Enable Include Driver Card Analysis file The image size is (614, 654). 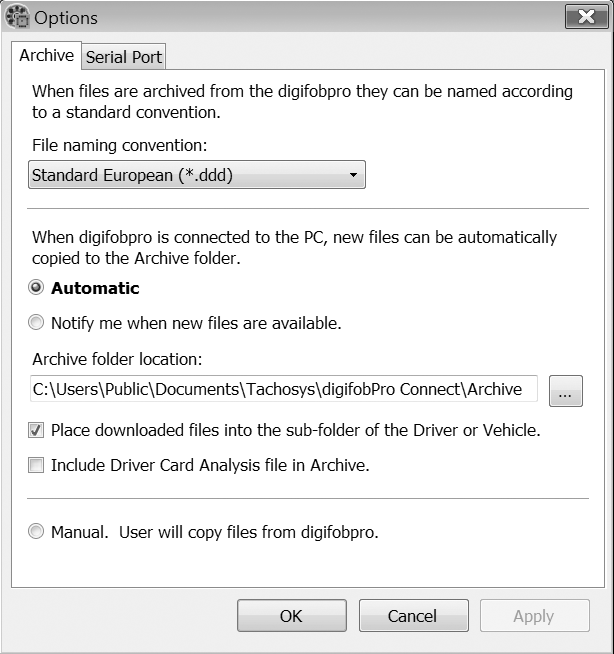pyautogui.click(x=36, y=465)
